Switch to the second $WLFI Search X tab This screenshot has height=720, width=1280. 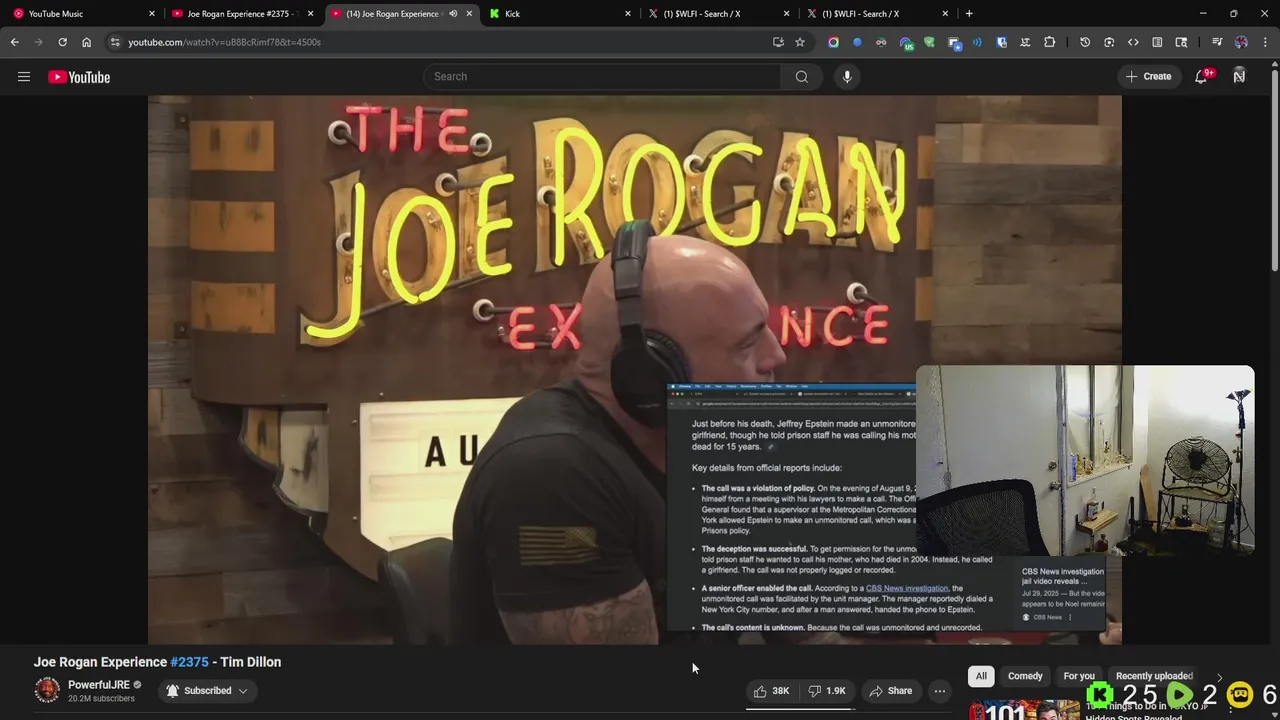click(x=879, y=13)
